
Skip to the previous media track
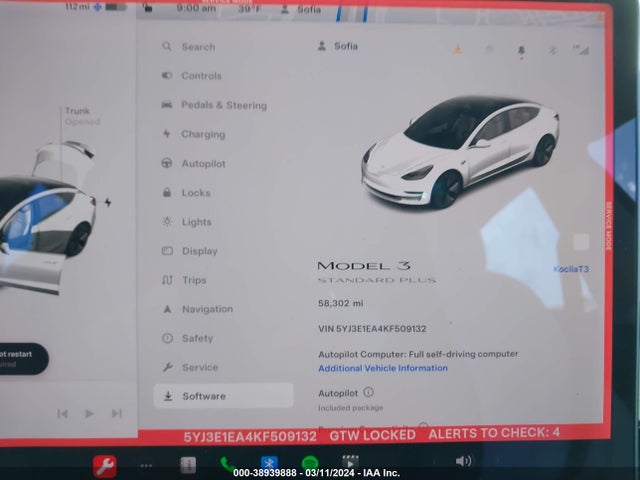pos(62,414)
